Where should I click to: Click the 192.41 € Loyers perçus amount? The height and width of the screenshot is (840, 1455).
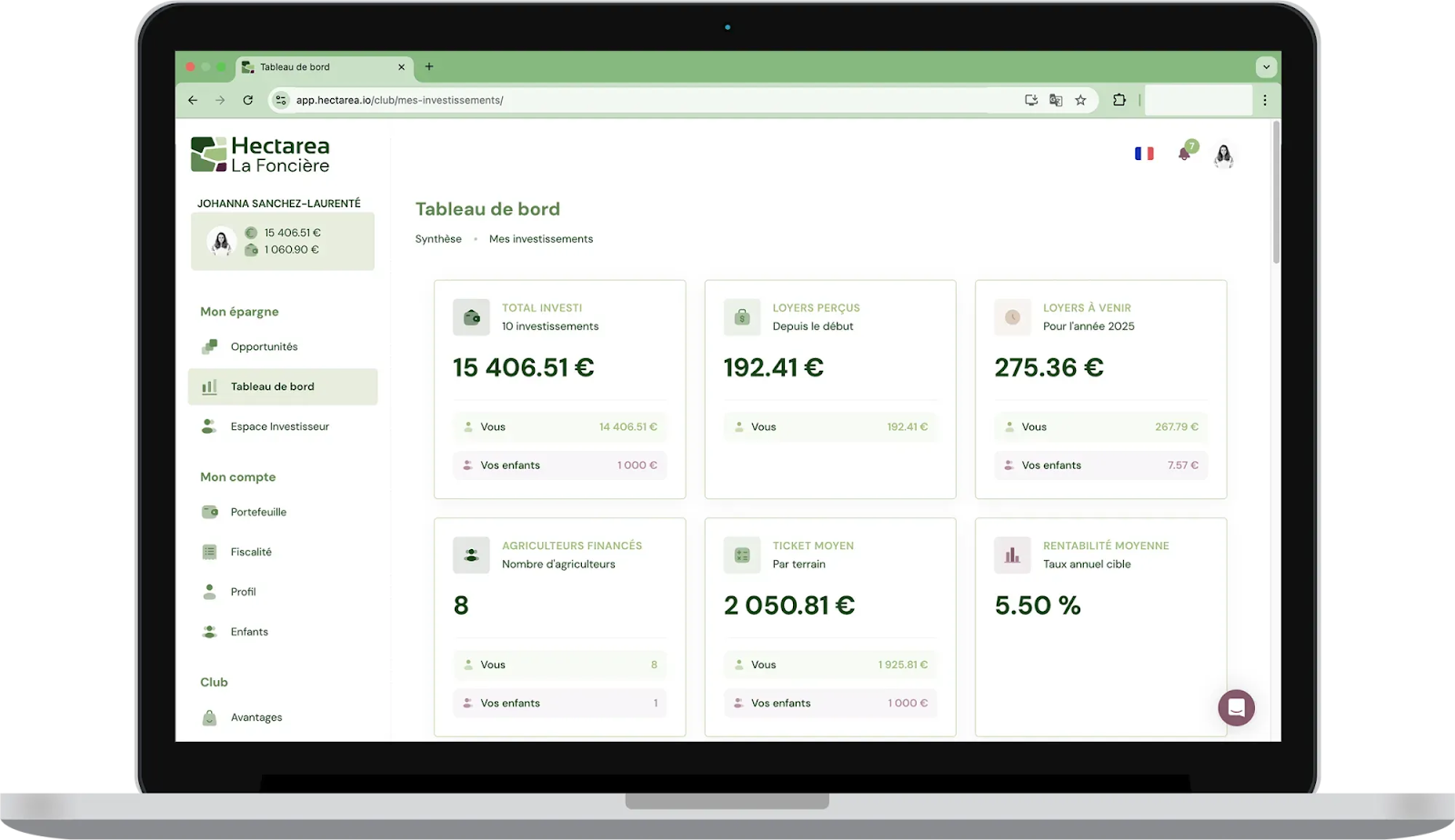[774, 367]
